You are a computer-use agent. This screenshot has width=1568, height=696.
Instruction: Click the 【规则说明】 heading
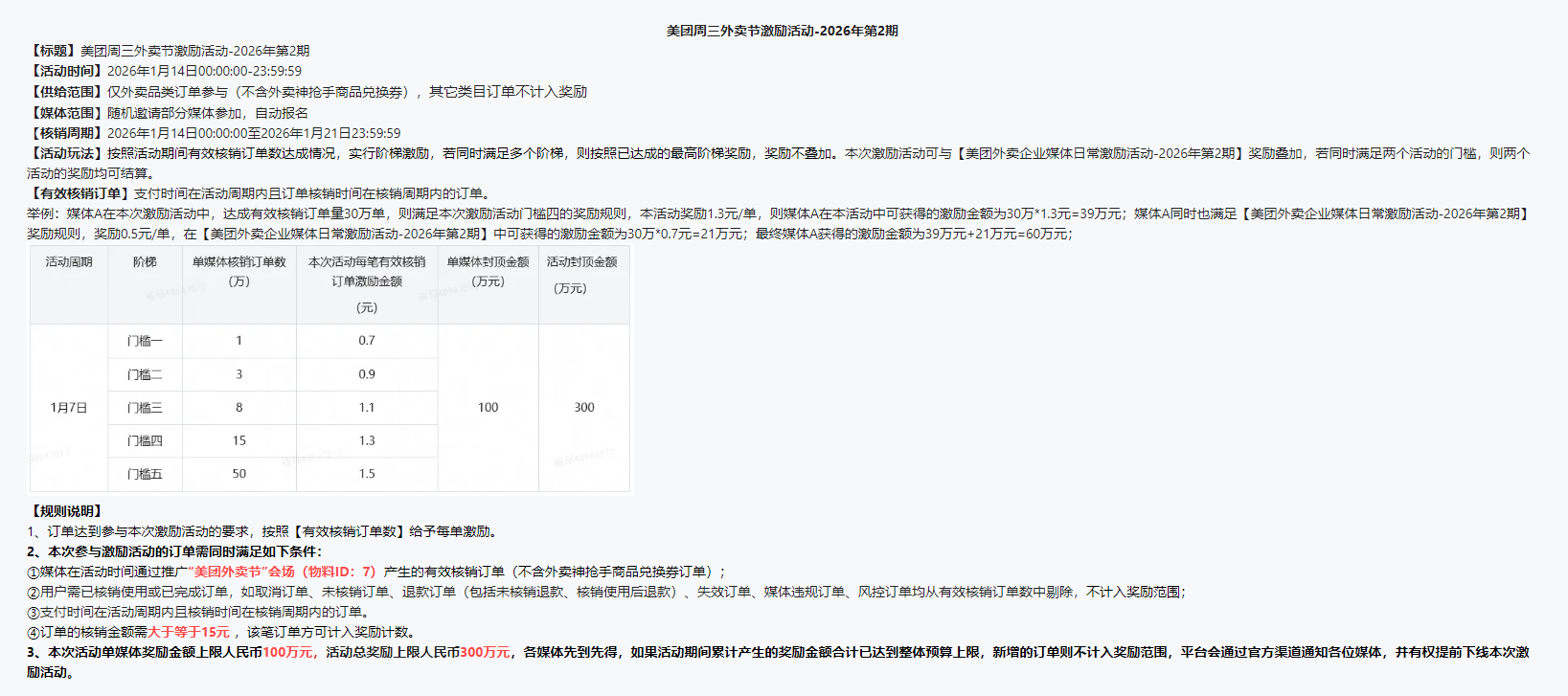67,511
